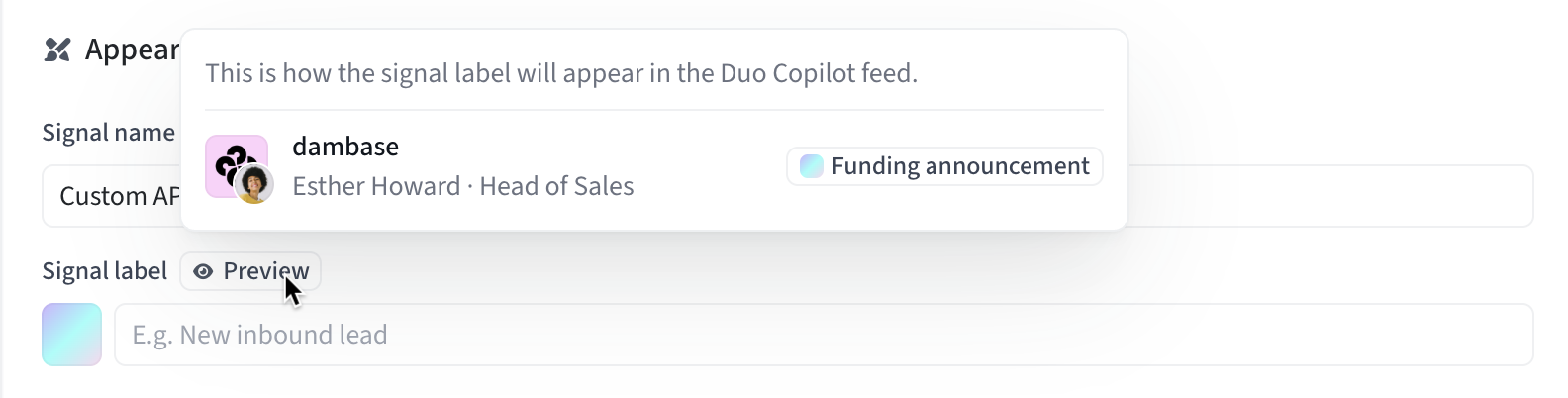
Task: Click the Appearance section heading icon
Action: point(57,50)
